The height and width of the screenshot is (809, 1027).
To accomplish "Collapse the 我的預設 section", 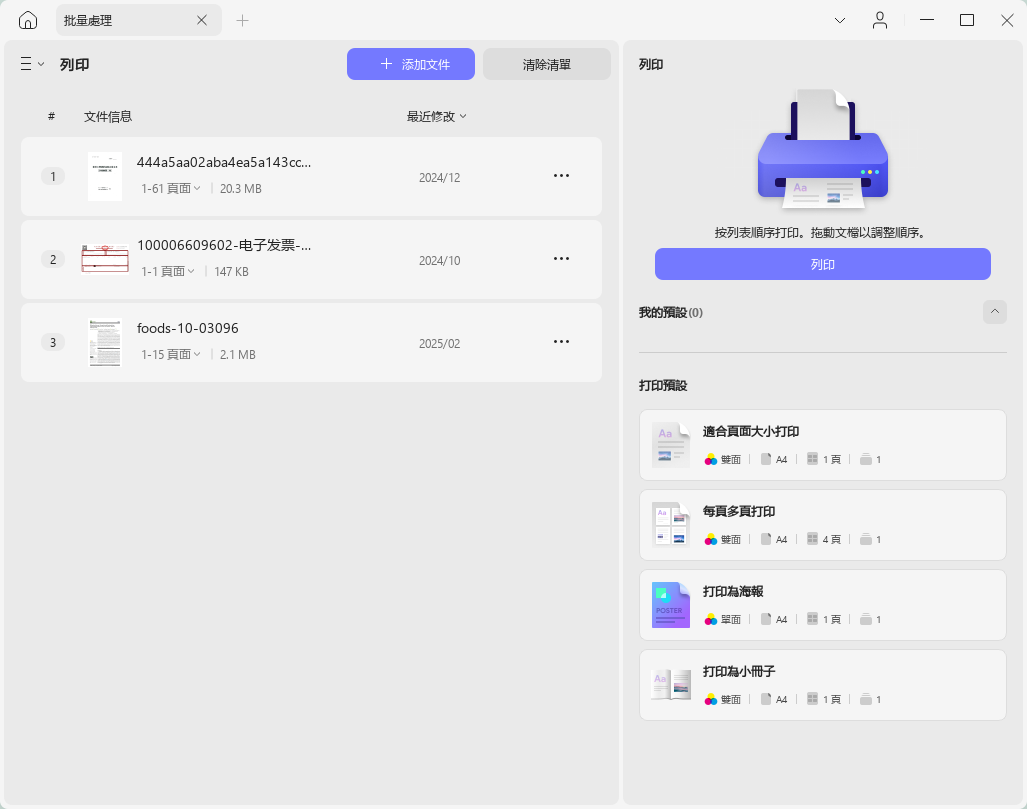I will tap(994, 312).
